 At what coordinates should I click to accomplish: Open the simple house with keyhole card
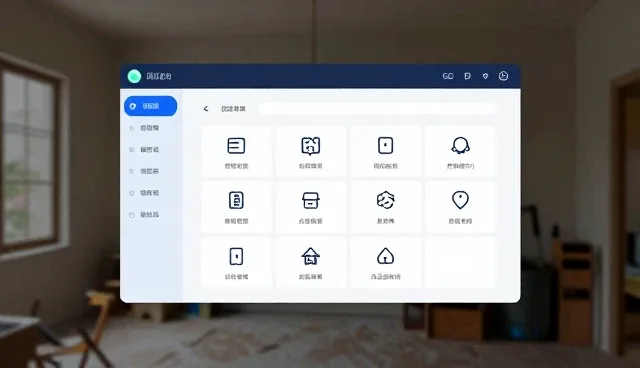click(386, 262)
